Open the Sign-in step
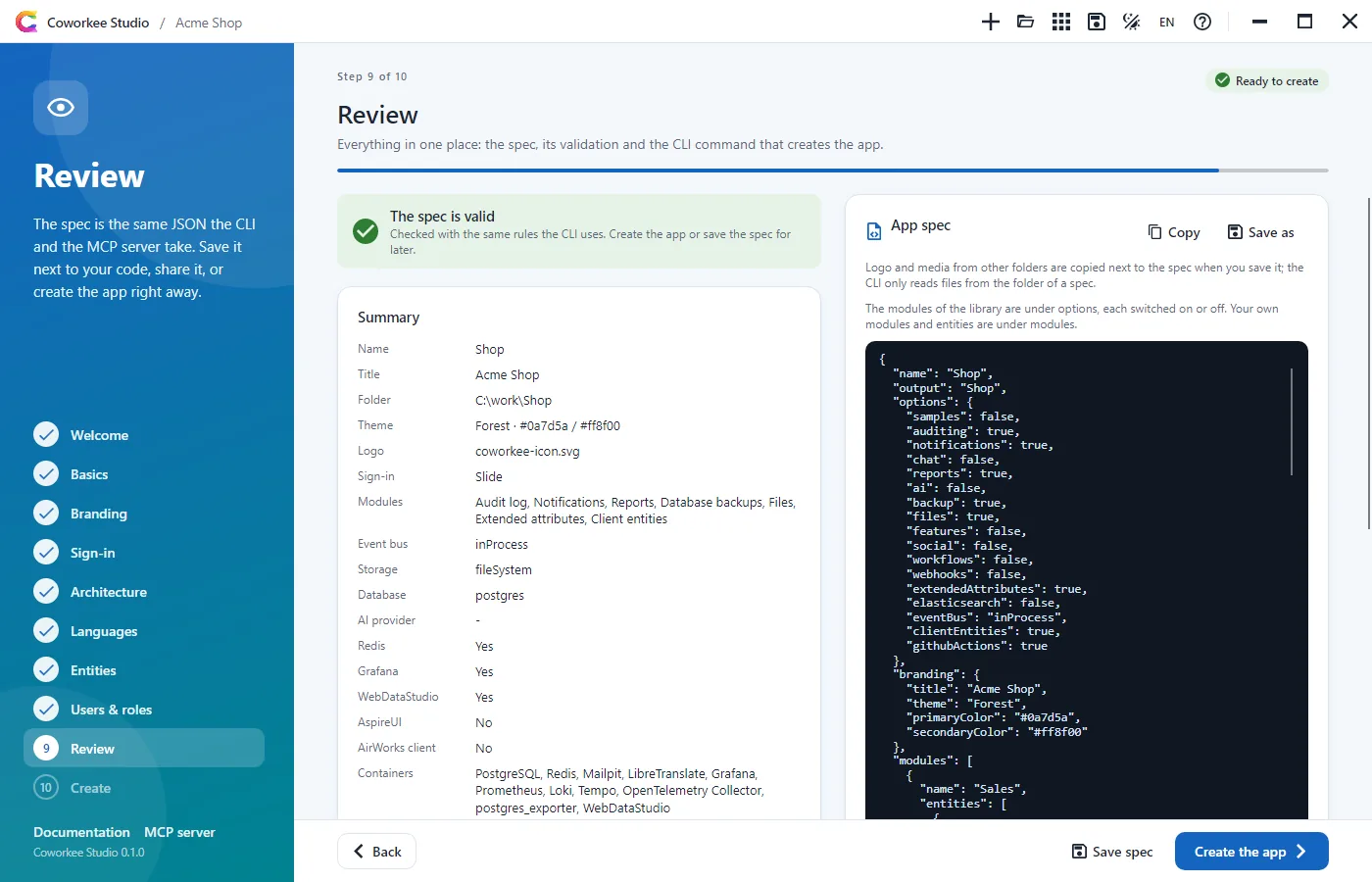 144,553
